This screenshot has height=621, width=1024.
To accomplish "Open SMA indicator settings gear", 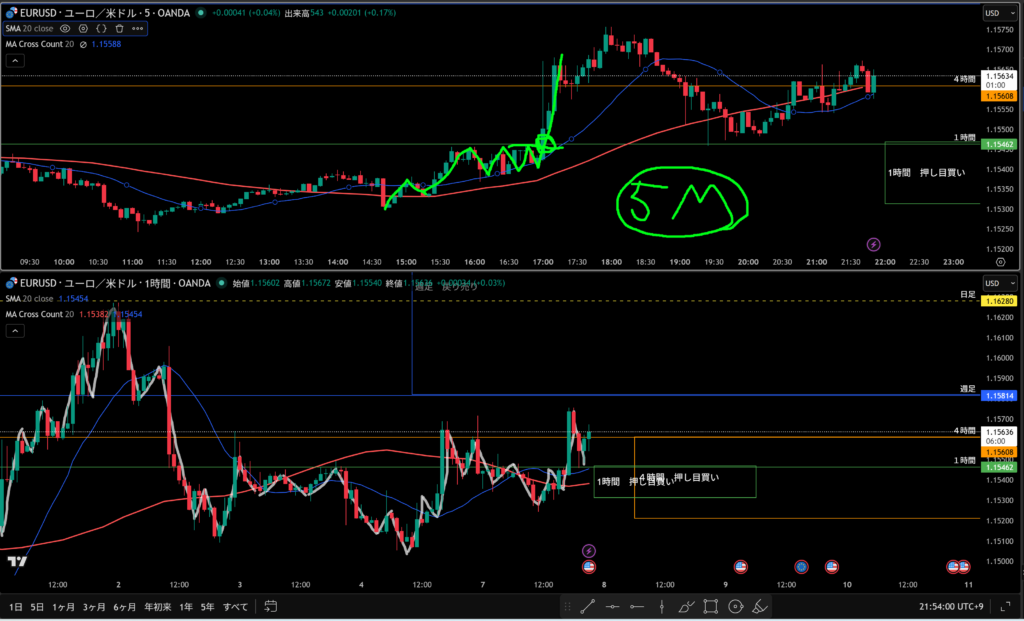I will point(83,29).
